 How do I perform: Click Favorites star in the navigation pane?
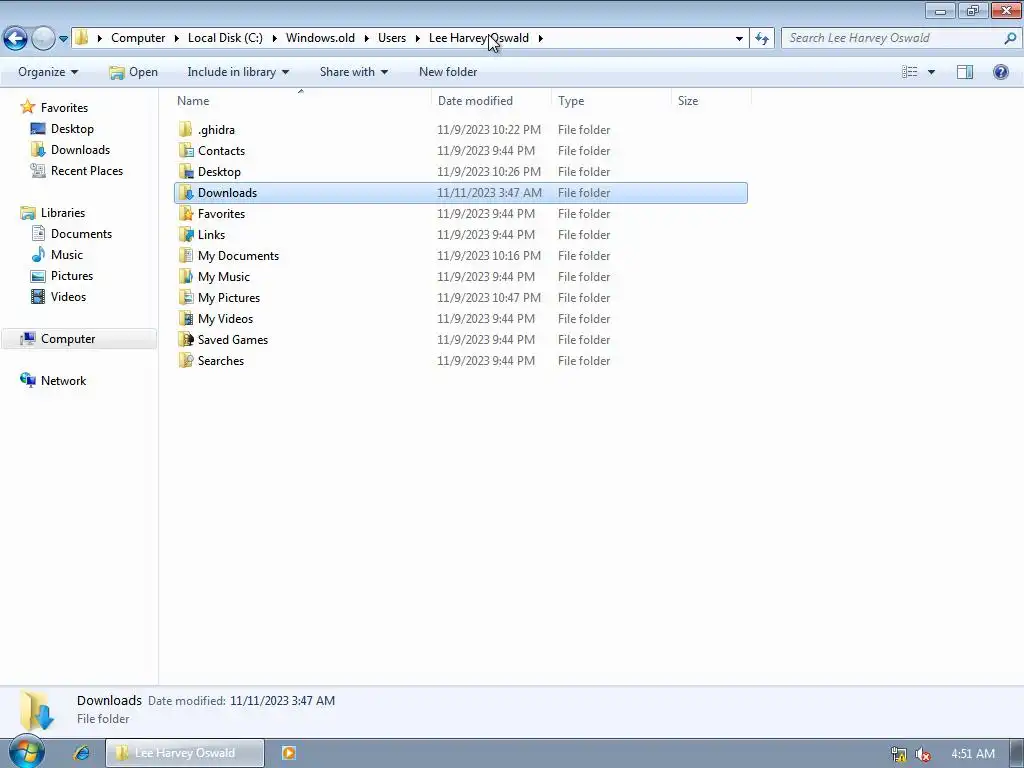click(x=27, y=107)
